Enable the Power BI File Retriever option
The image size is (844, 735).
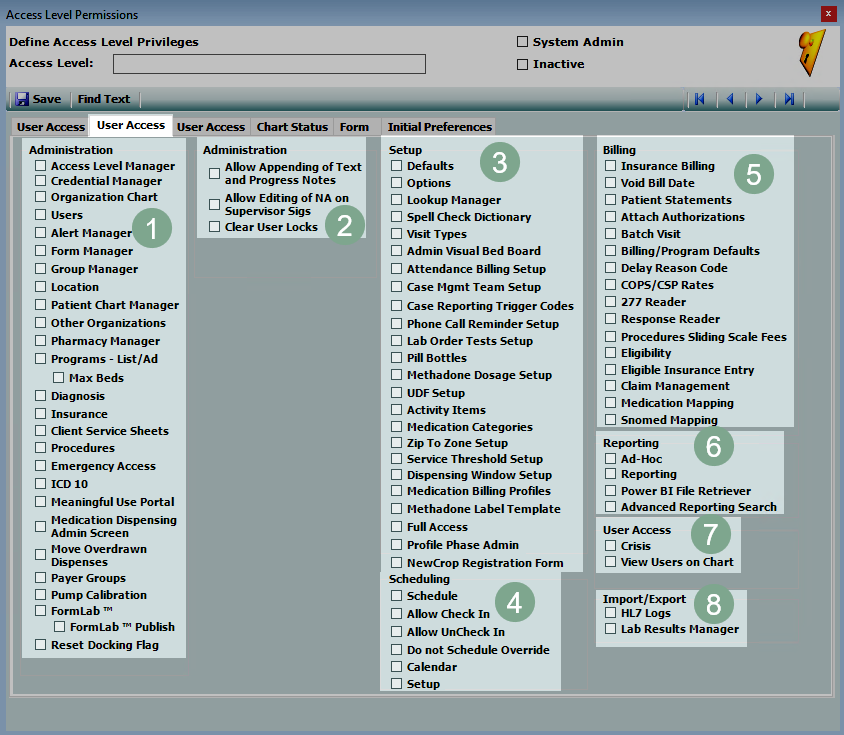click(610, 491)
